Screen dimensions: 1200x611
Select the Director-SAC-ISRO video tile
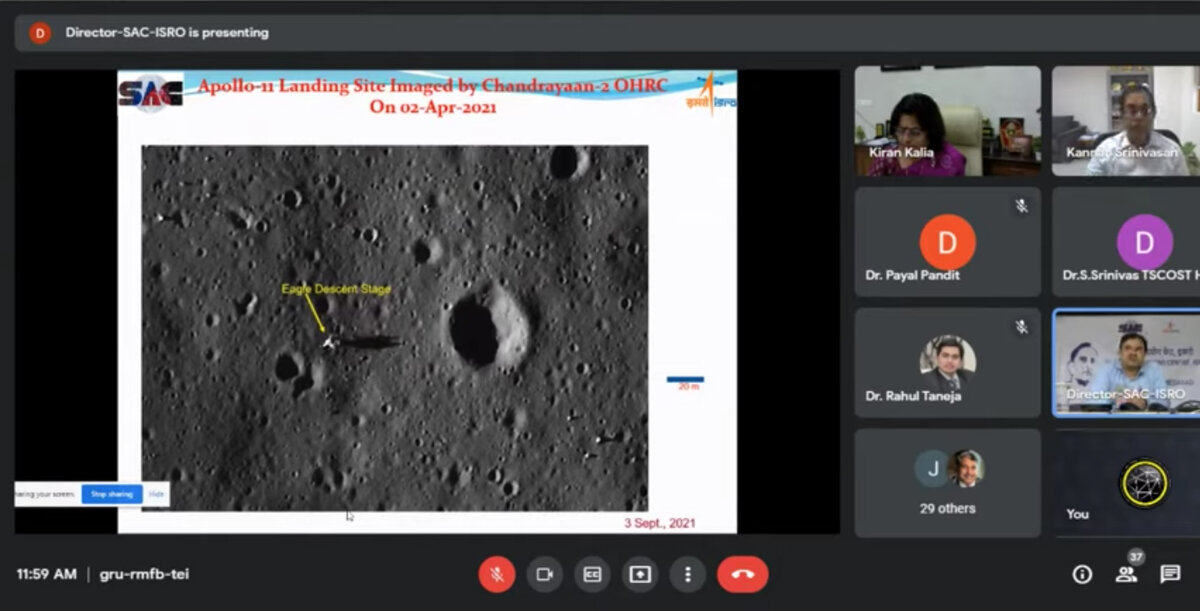1126,363
